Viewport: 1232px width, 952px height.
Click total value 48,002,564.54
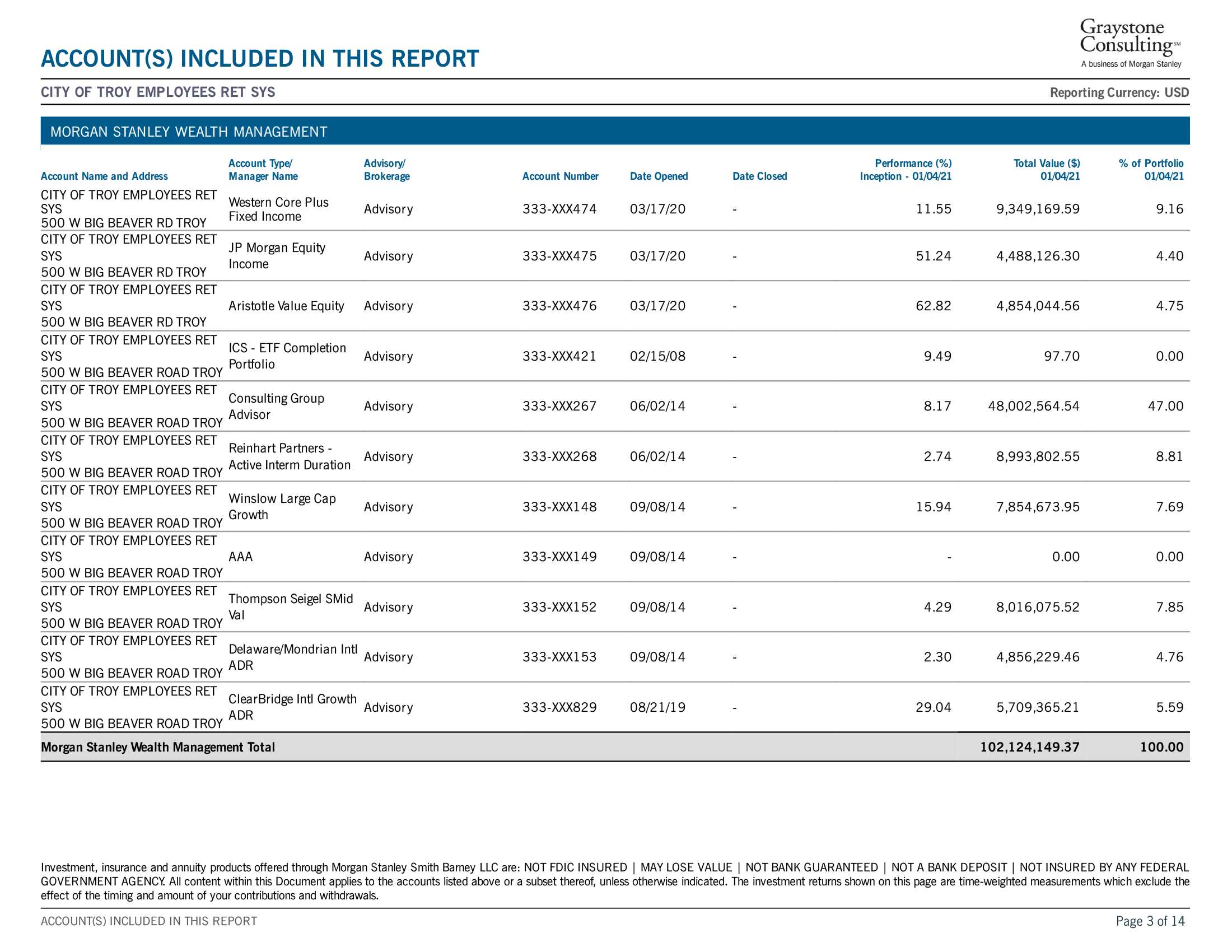(x=1034, y=406)
